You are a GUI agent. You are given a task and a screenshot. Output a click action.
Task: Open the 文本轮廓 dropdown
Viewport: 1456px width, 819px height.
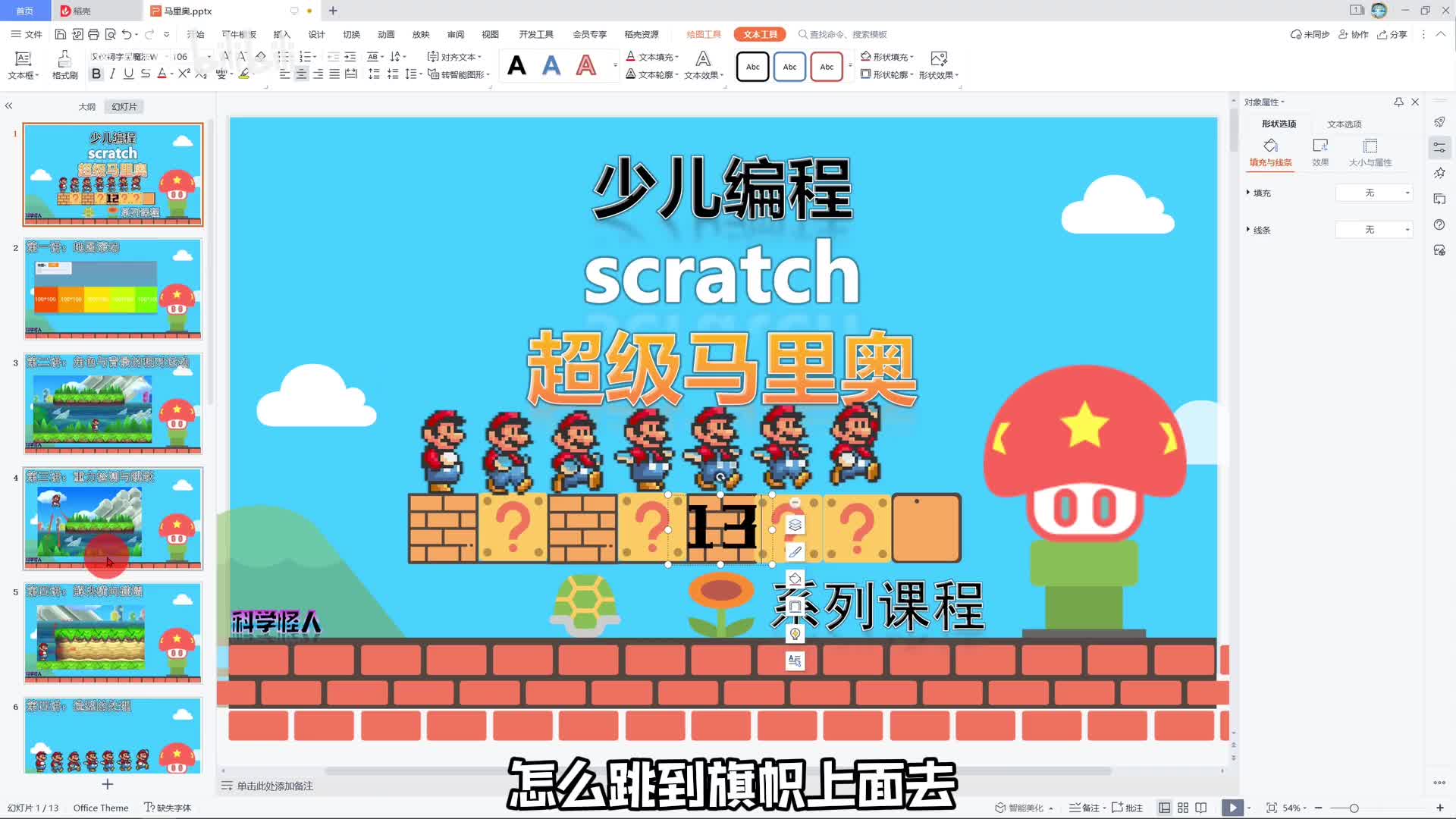[x=652, y=74]
